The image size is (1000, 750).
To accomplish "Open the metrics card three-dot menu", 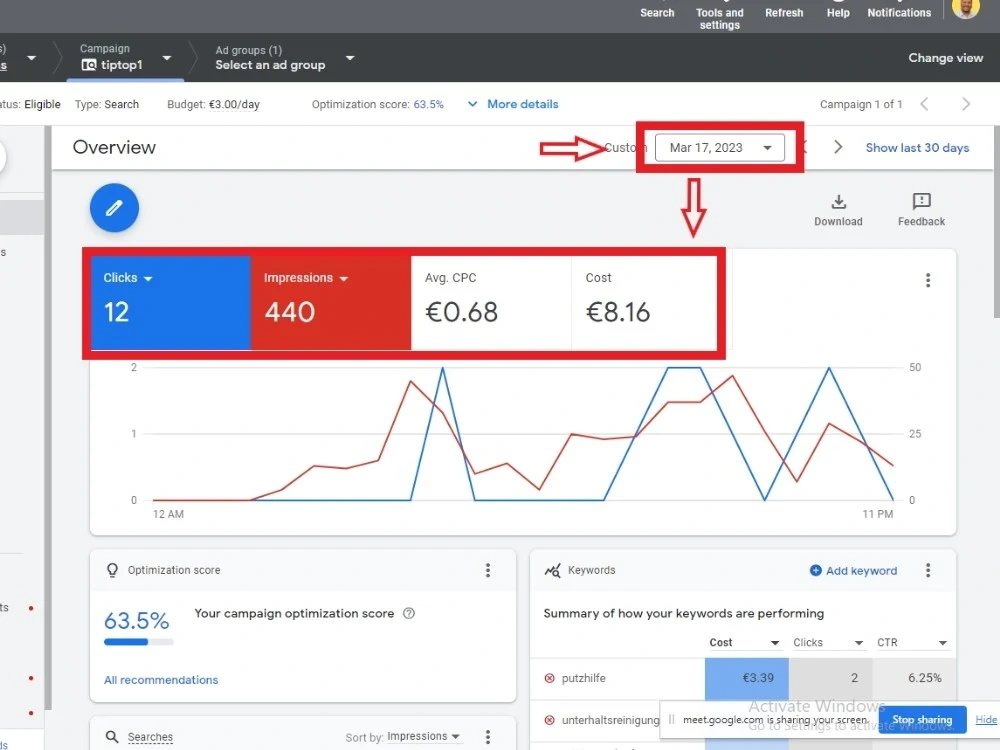I will (928, 281).
